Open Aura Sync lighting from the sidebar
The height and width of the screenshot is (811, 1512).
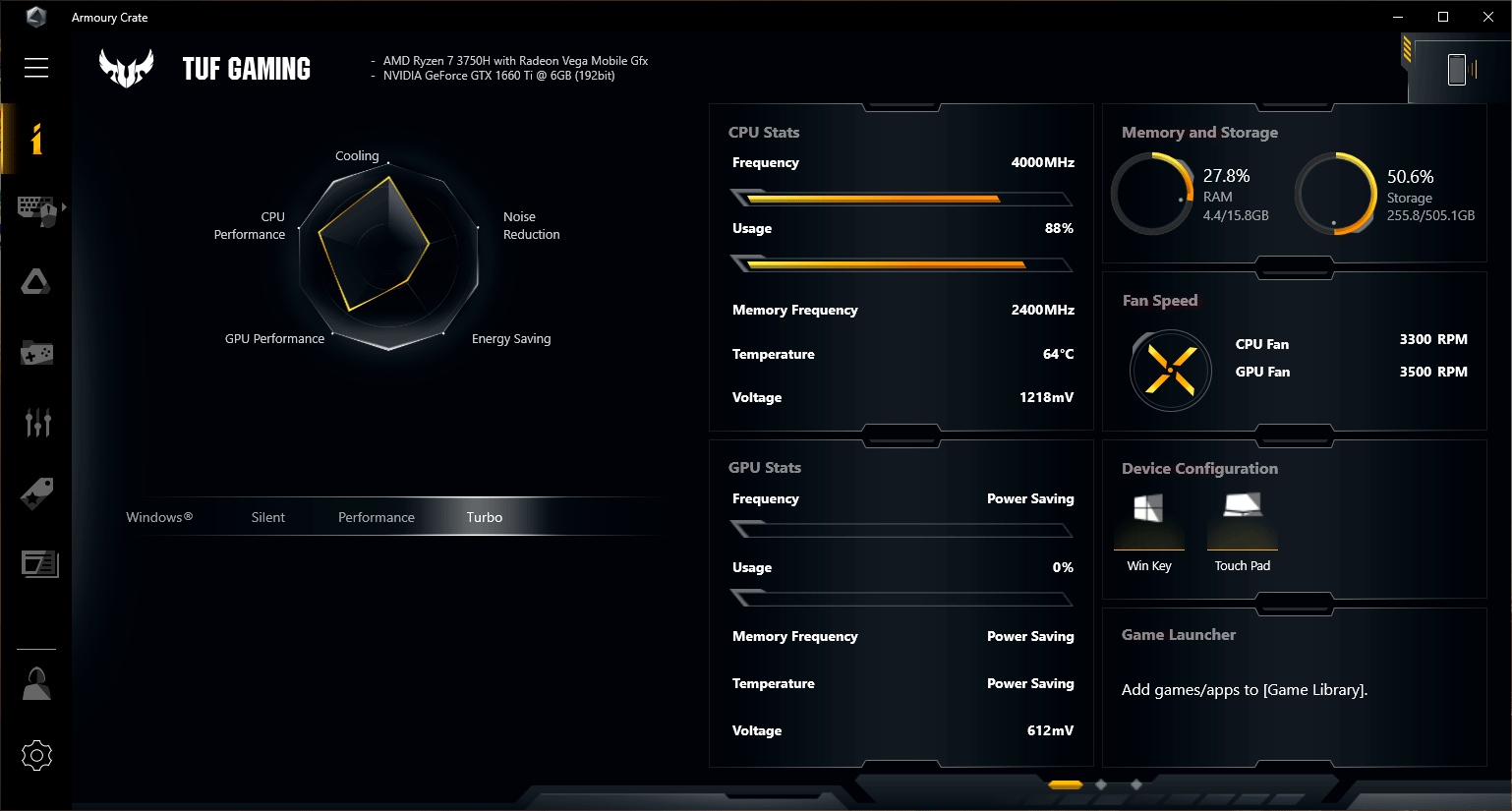coord(36,282)
